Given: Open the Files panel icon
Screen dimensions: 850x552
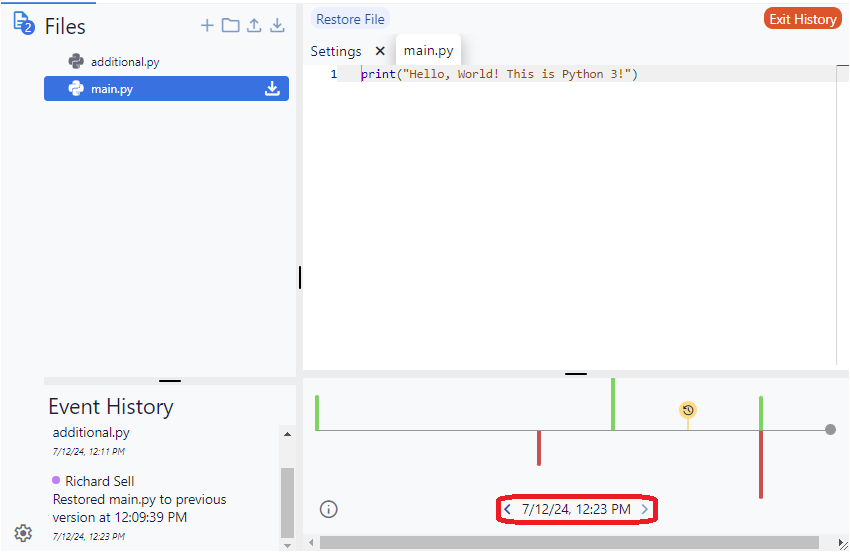Looking at the screenshot, I should 23,24.
